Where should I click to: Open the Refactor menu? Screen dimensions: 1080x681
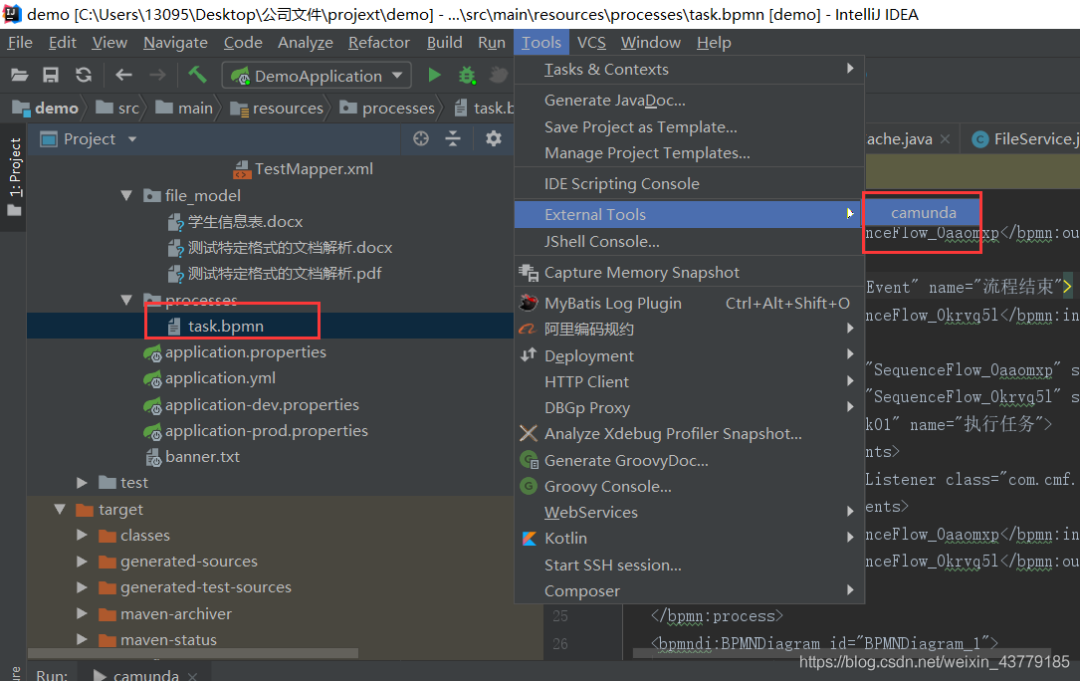click(x=379, y=43)
